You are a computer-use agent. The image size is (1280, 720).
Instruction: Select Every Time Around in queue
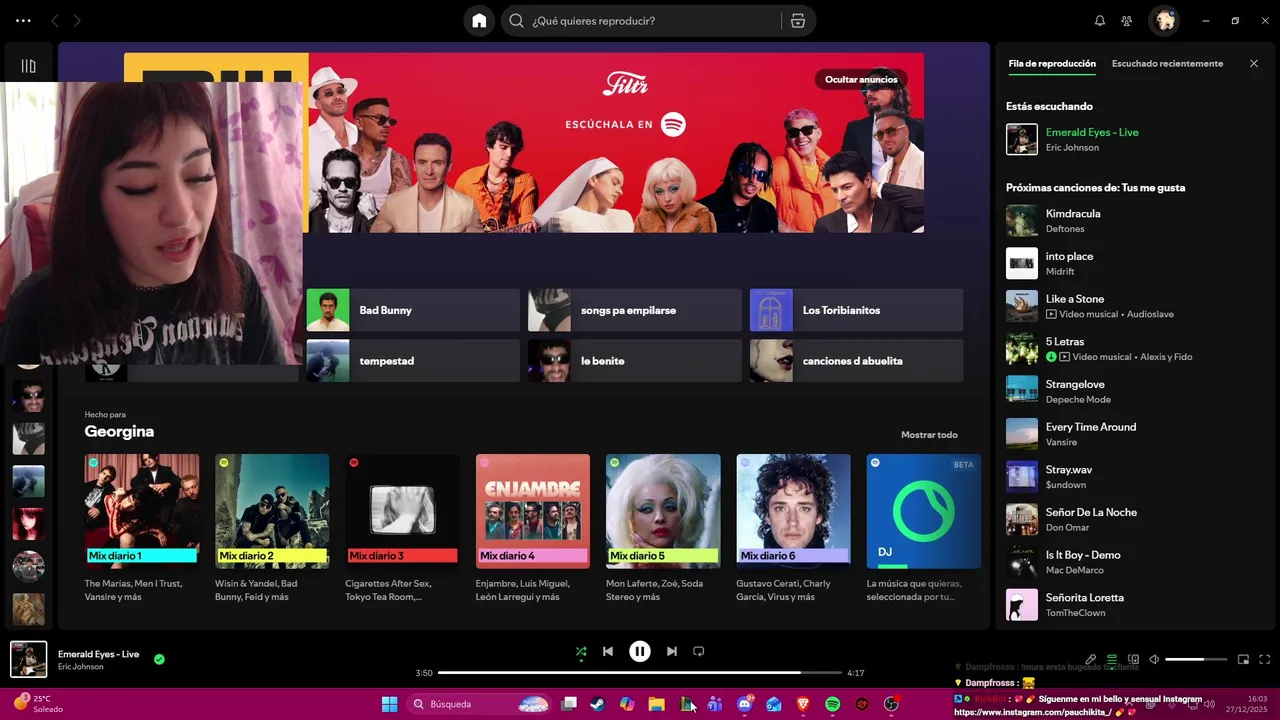(x=1134, y=434)
